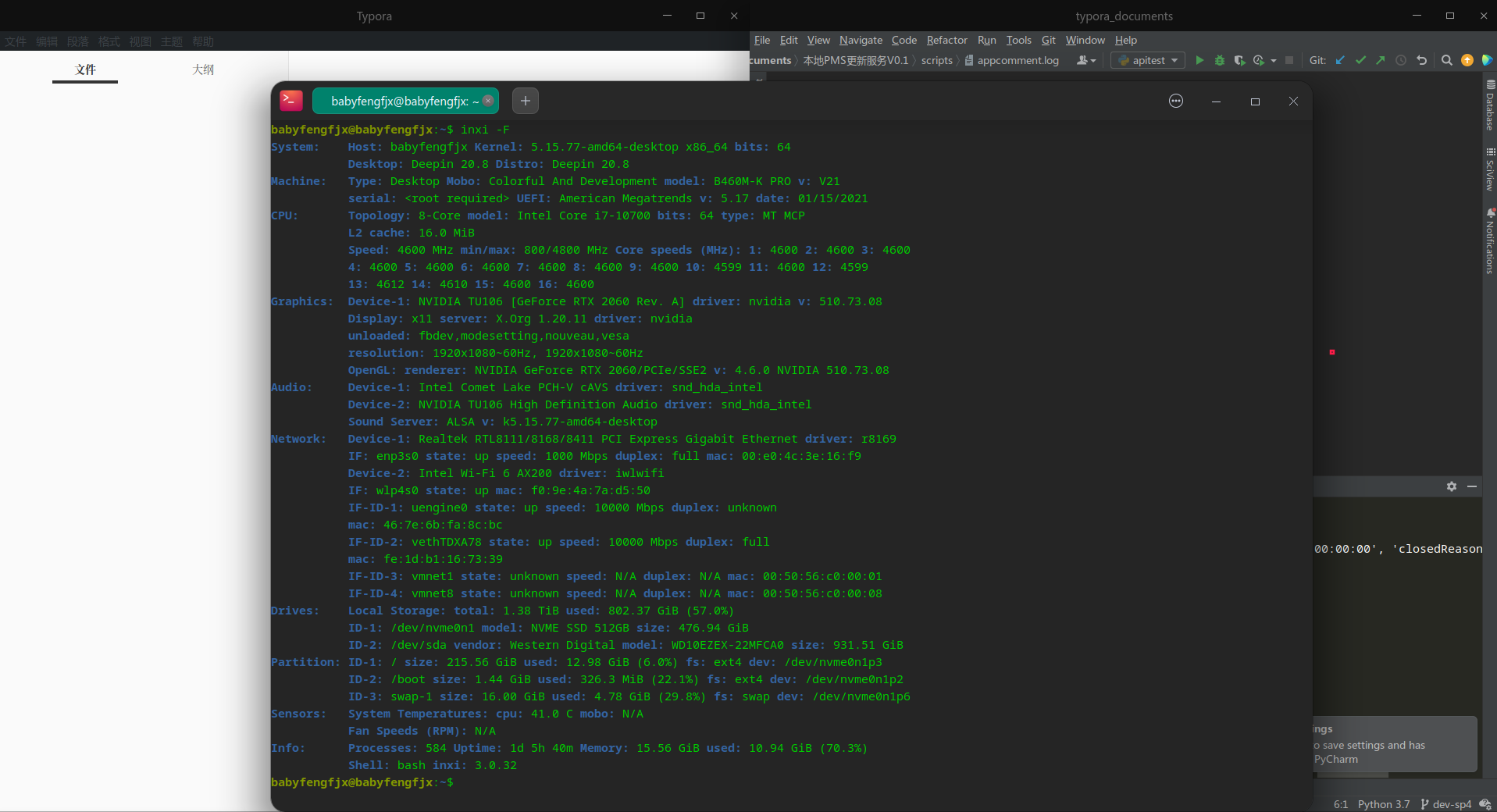Open the terminal's three-dot options menu

click(x=1176, y=101)
